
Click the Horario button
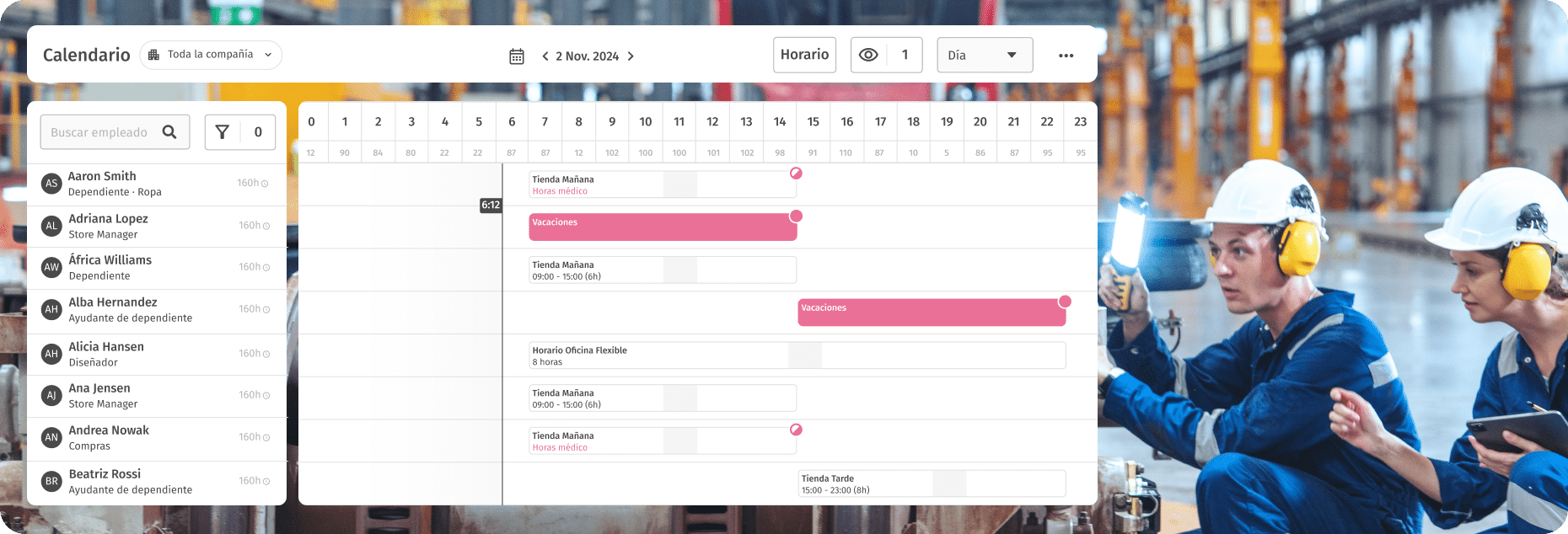tap(804, 55)
